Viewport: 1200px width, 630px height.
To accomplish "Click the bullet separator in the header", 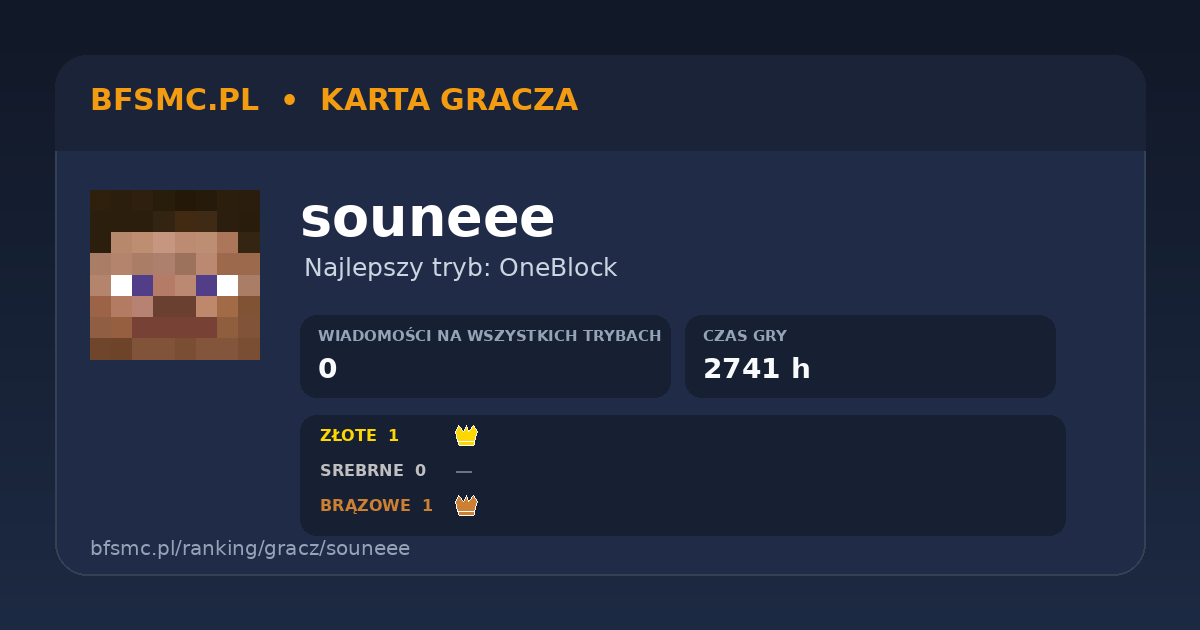I will 289,100.
